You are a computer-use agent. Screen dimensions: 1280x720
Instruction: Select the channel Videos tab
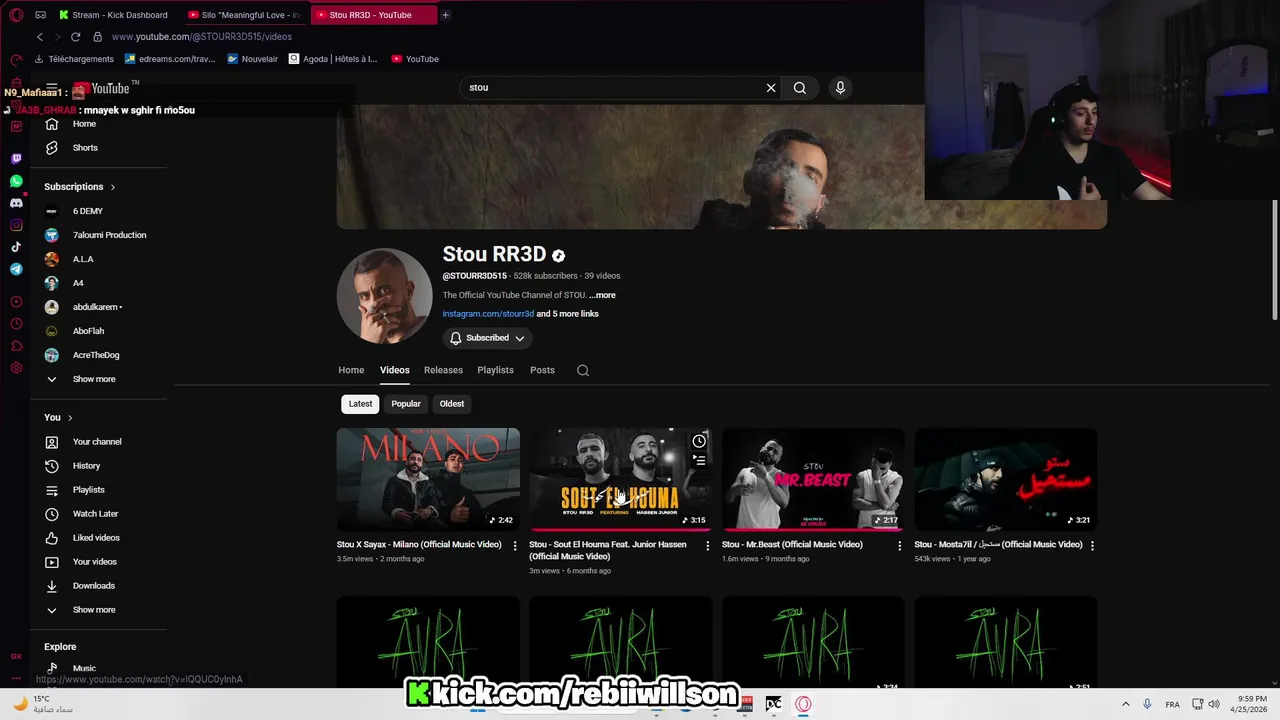coord(395,370)
